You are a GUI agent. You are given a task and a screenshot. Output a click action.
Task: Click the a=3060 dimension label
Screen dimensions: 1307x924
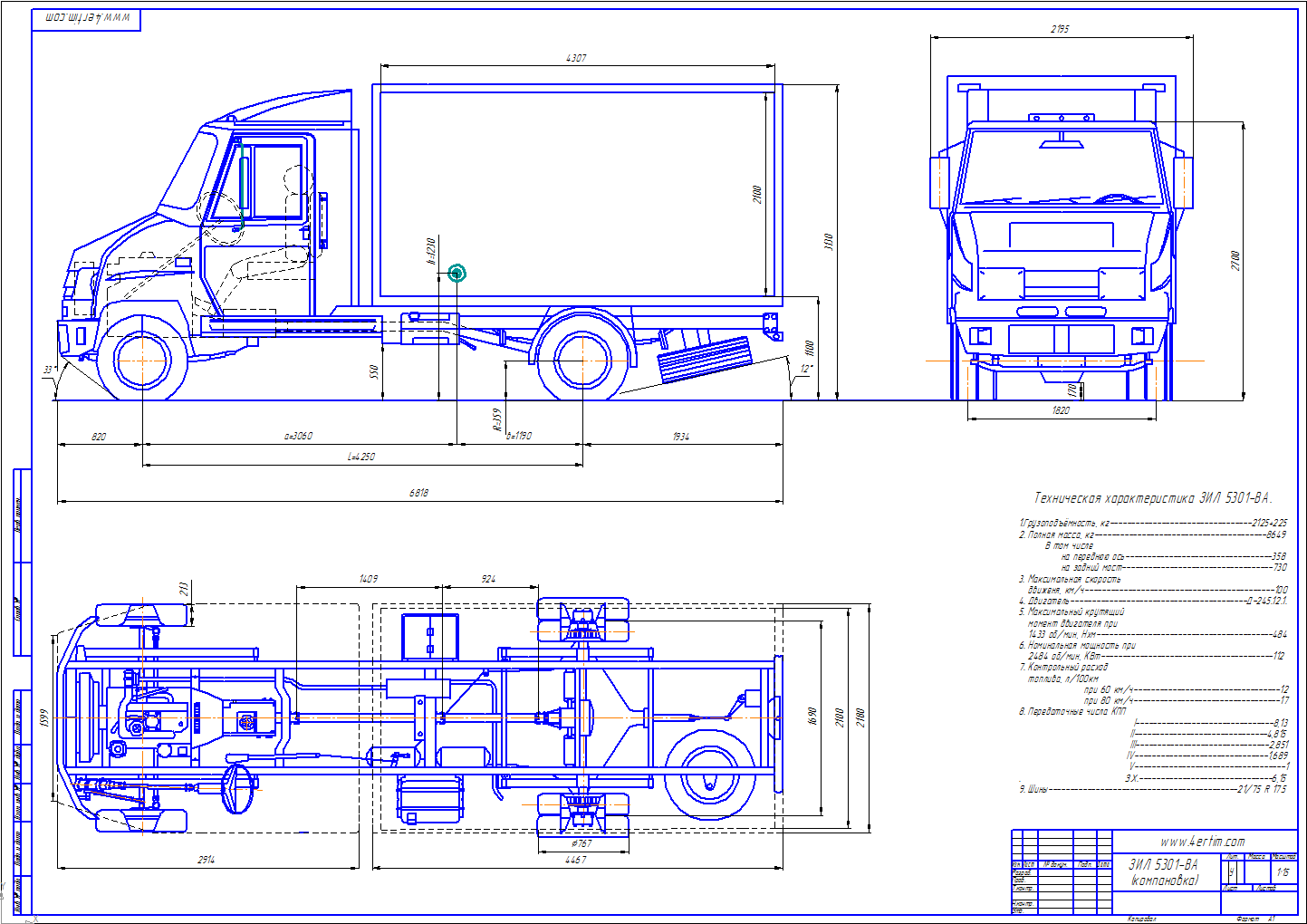pos(298,436)
